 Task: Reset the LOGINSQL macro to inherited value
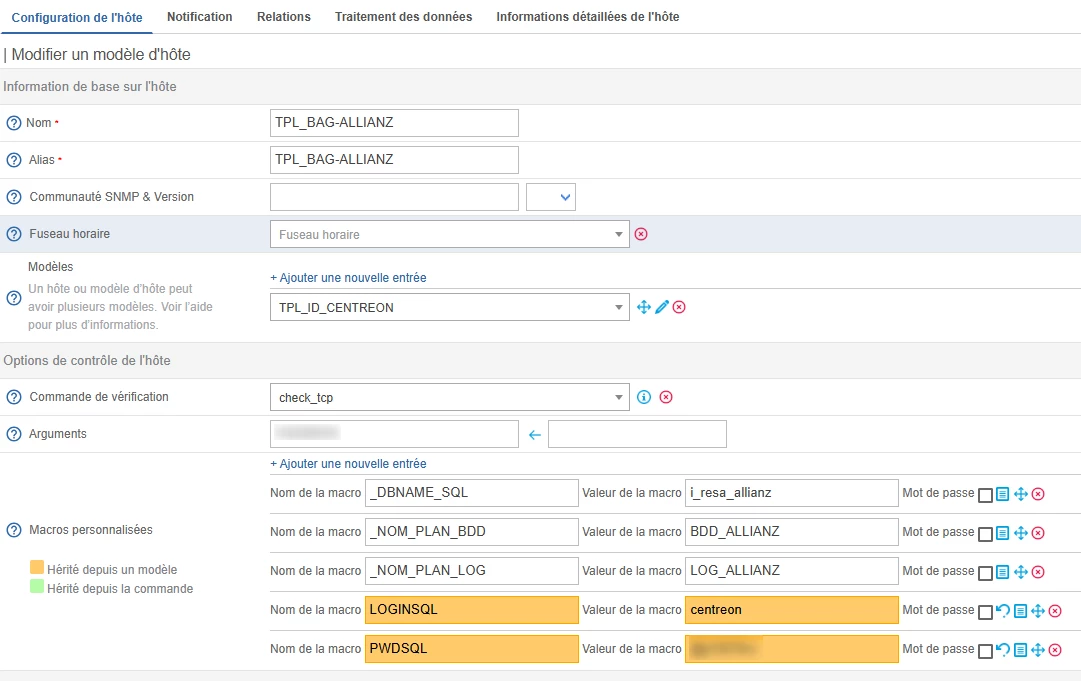click(x=1003, y=611)
